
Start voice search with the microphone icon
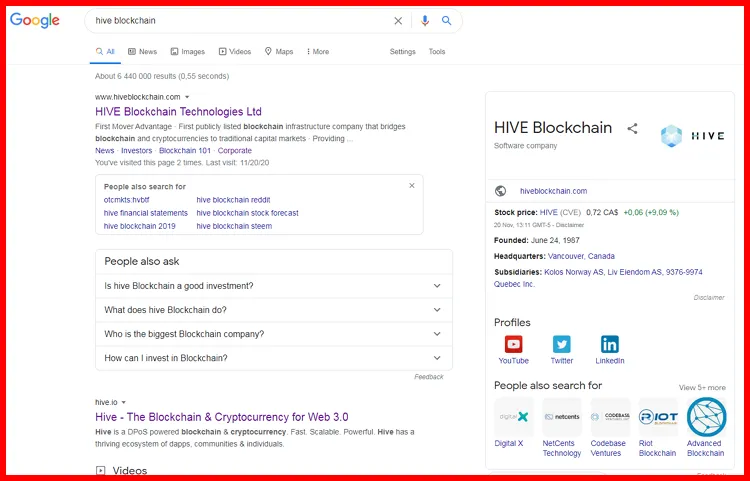[425, 21]
